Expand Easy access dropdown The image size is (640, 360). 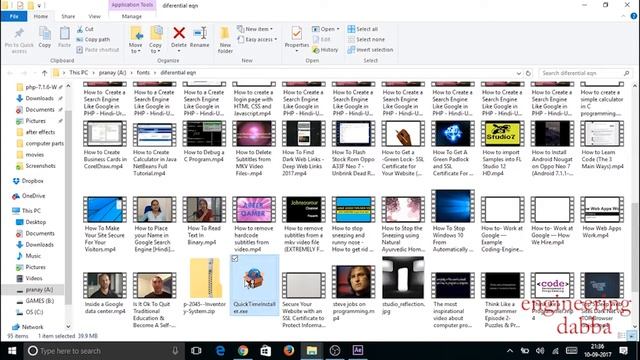pyautogui.click(x=257, y=40)
